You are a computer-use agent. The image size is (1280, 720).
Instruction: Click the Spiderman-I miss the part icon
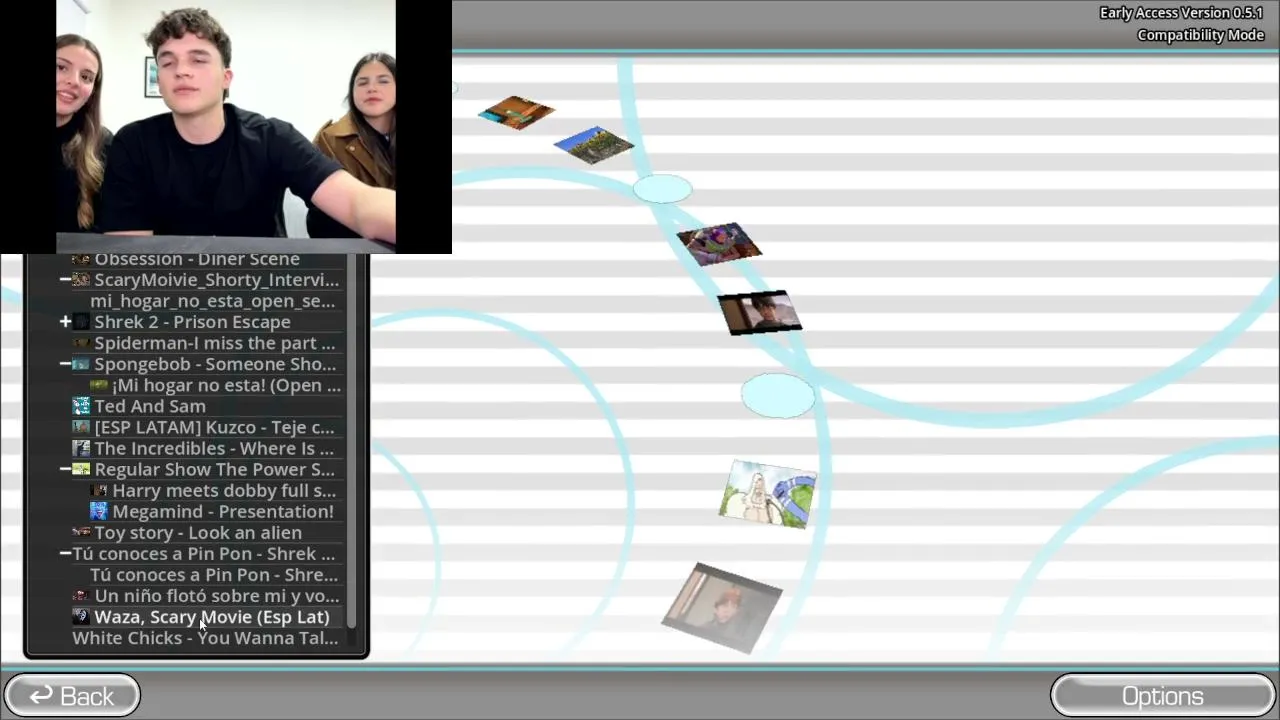[81, 343]
